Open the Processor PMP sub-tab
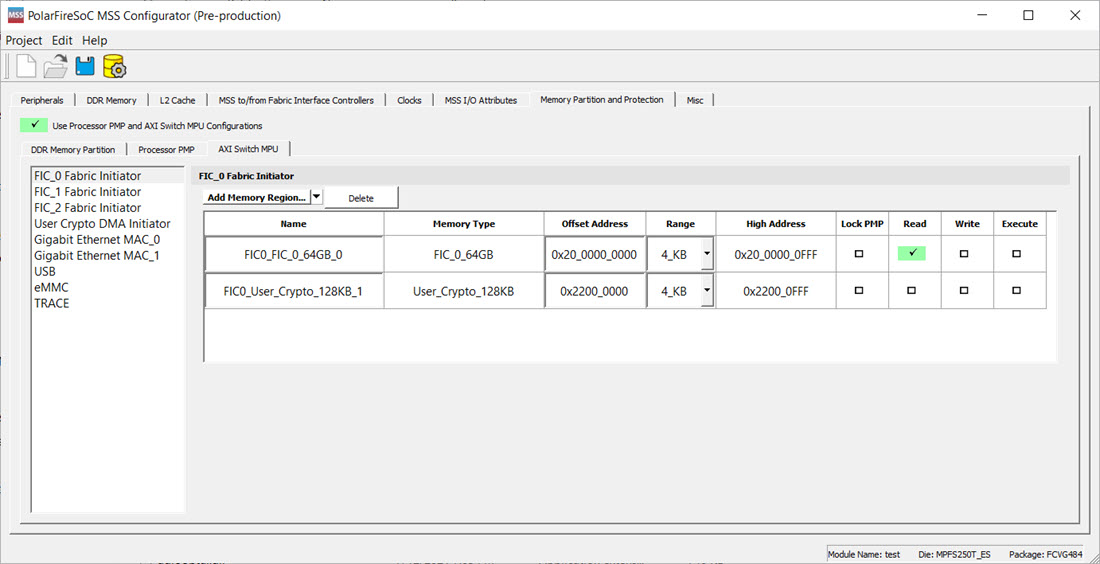1100x564 pixels. [168, 149]
